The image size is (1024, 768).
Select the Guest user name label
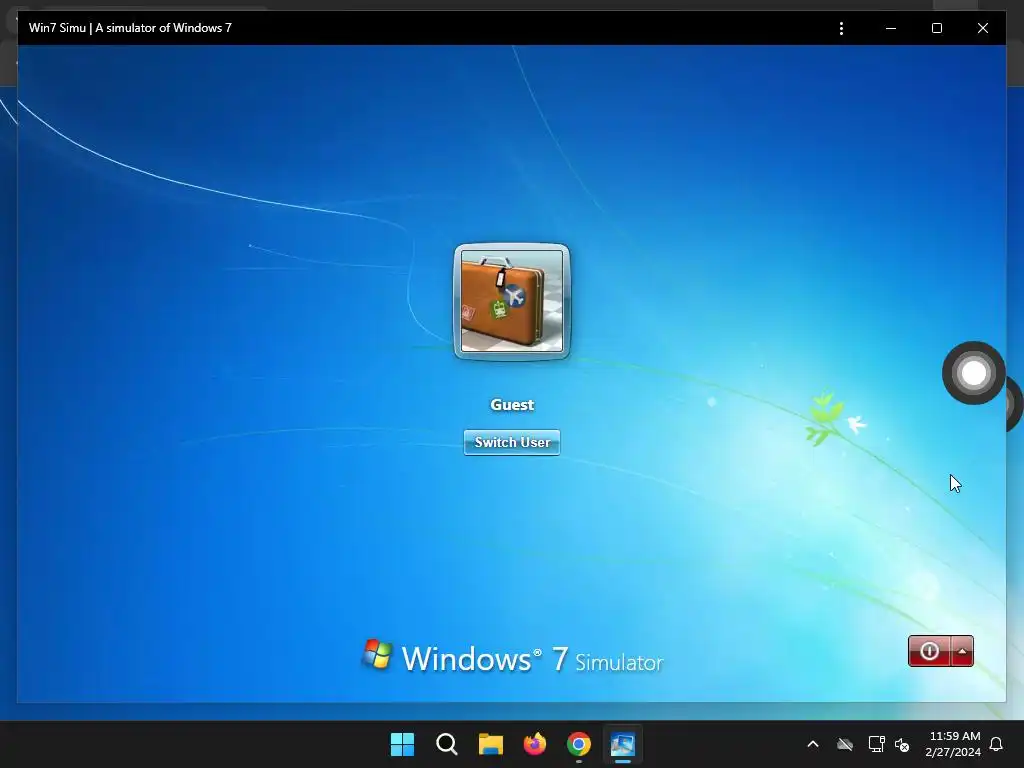(x=512, y=405)
